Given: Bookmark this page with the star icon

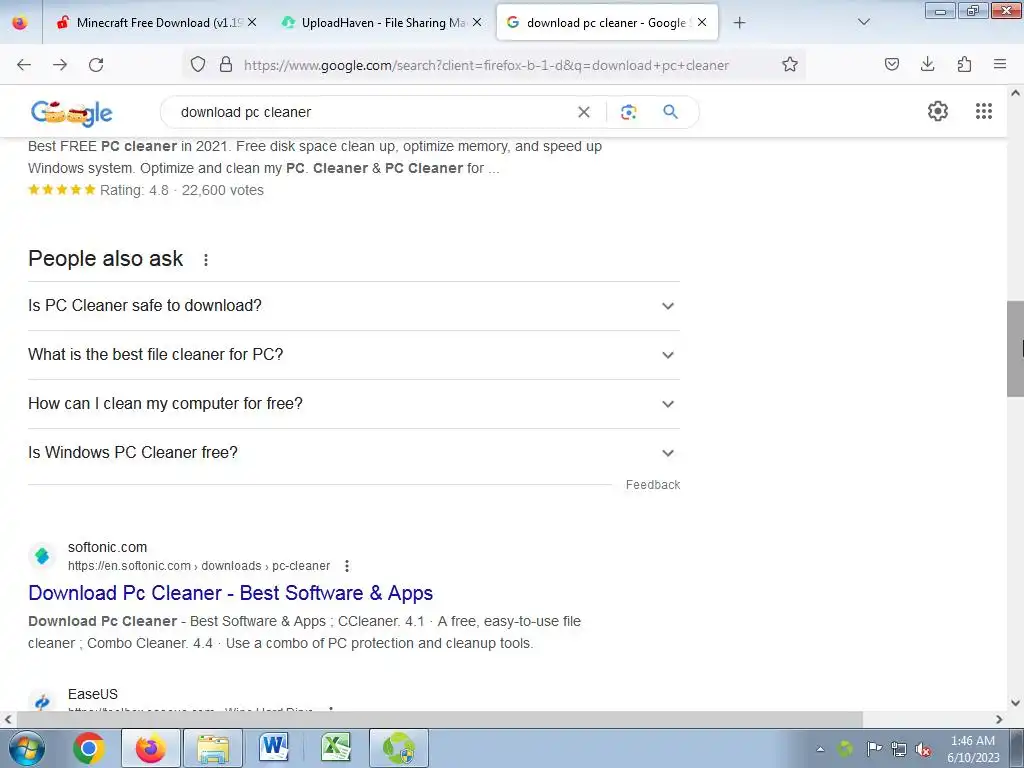Looking at the screenshot, I should 790,64.
